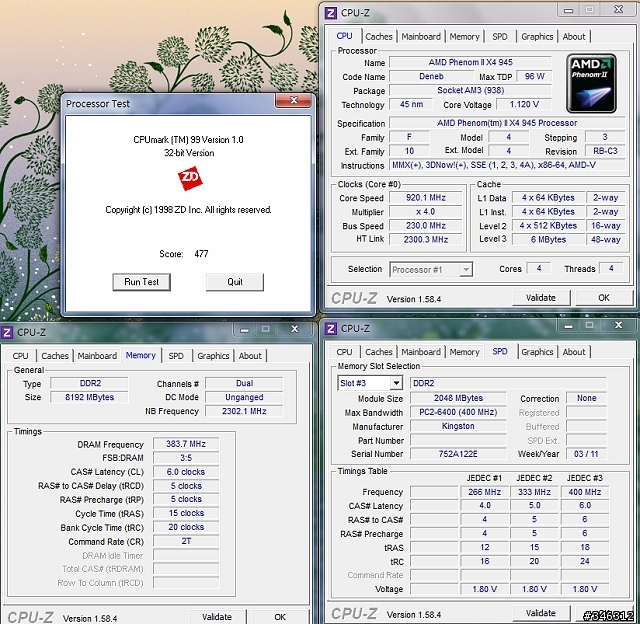The image size is (640, 624).
Task: Open SPD tab in top CPU-Z window
Action: point(500,36)
